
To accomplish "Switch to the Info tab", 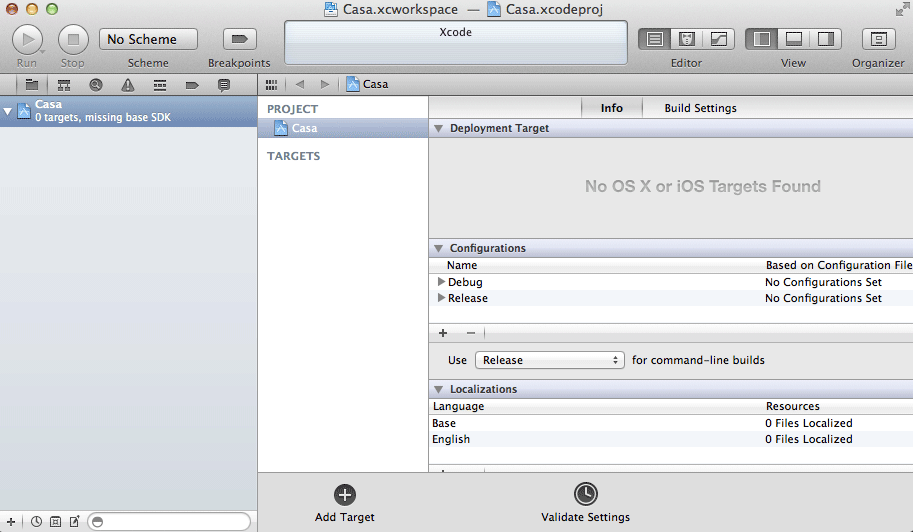I will pyautogui.click(x=611, y=108).
